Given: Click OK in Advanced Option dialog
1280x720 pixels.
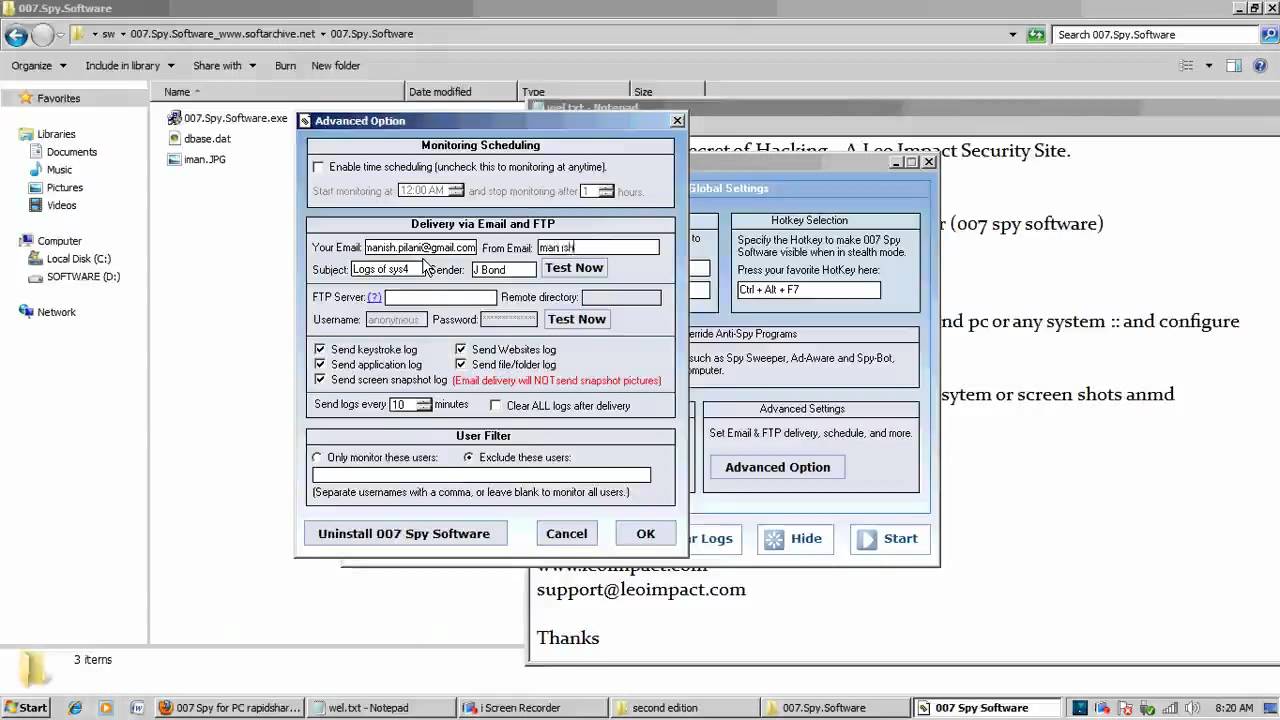Looking at the screenshot, I should point(646,534).
